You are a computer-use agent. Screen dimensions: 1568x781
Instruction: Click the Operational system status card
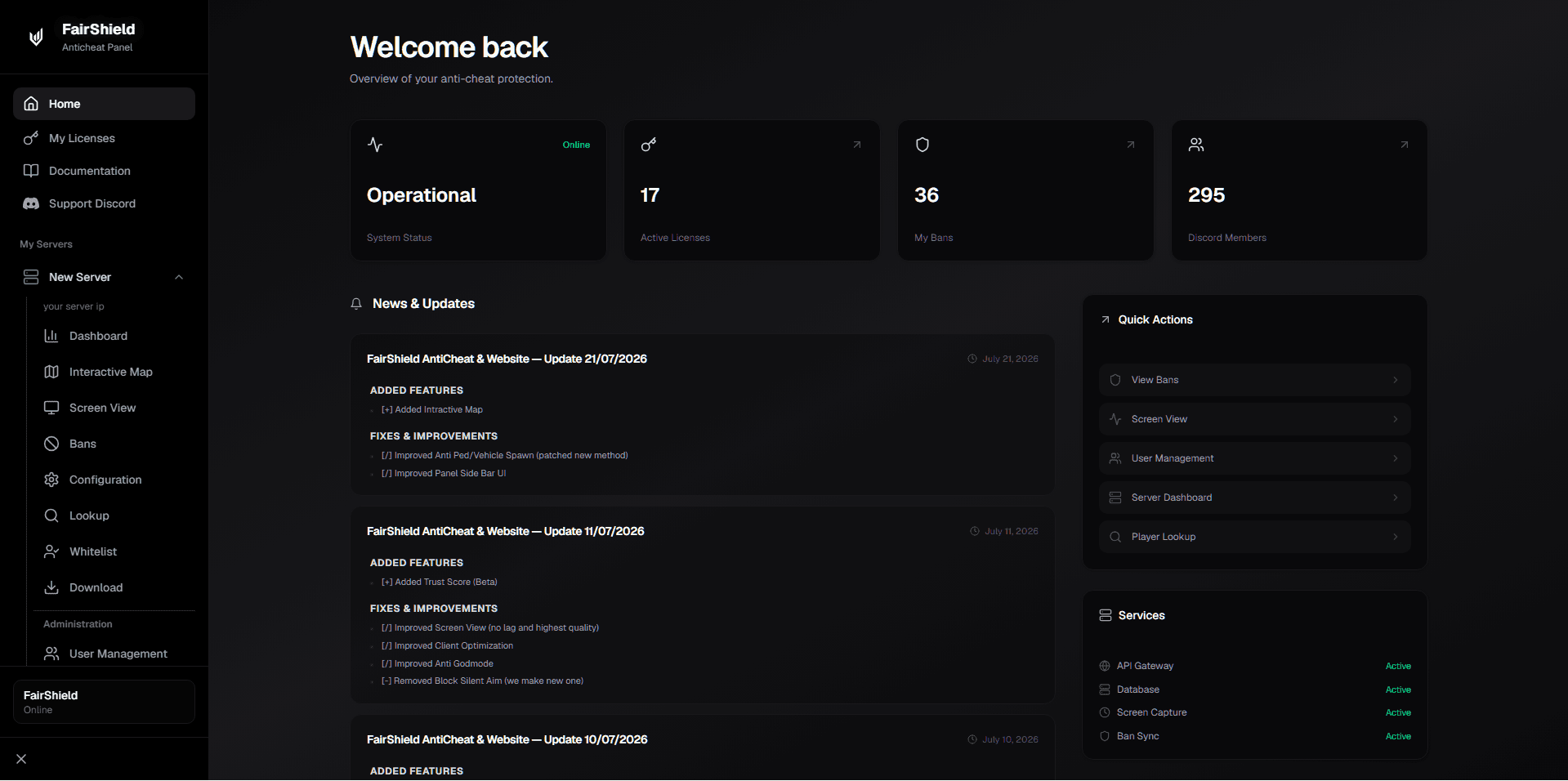coord(478,190)
